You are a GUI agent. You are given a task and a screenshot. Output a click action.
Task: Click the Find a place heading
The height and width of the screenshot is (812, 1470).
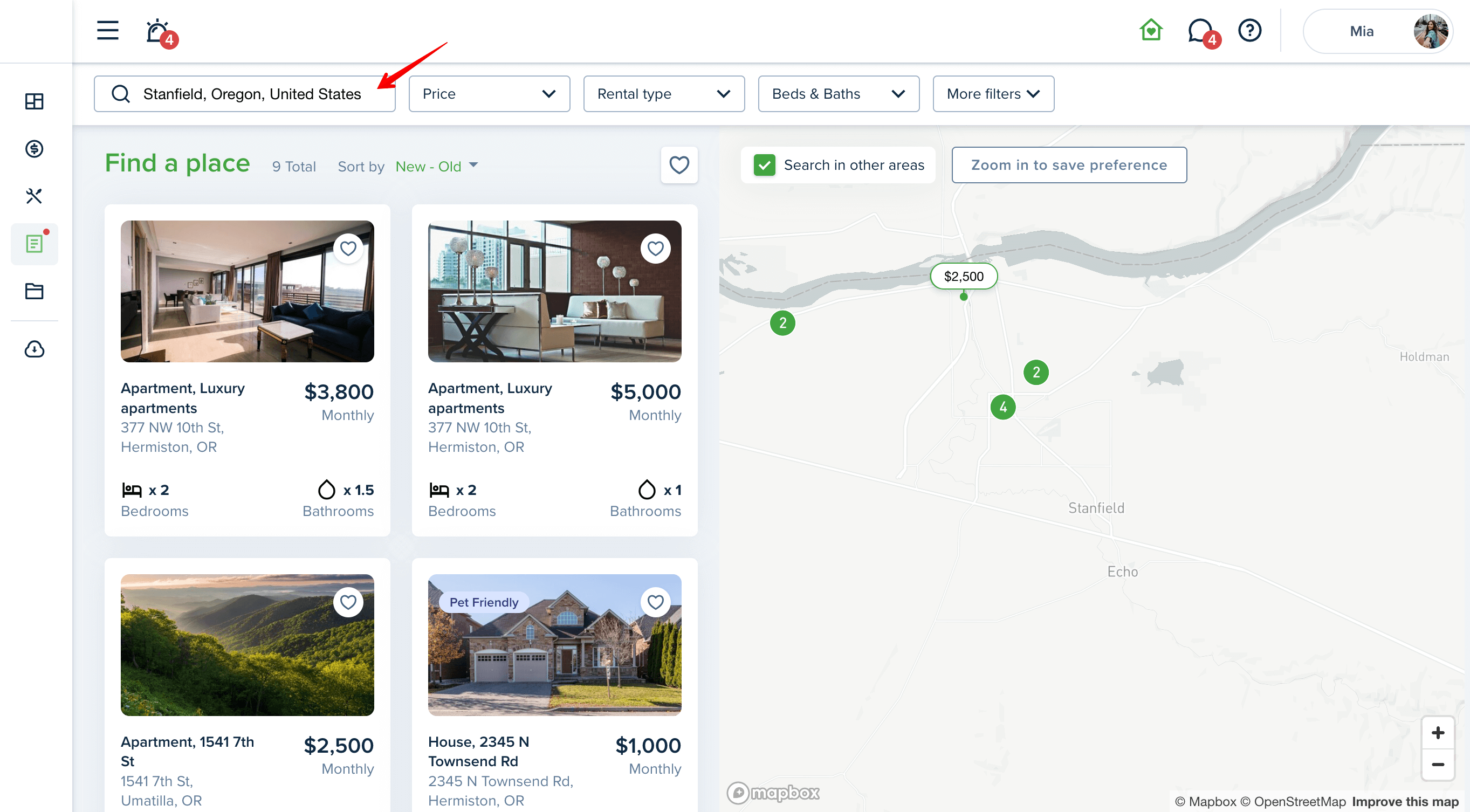click(177, 163)
